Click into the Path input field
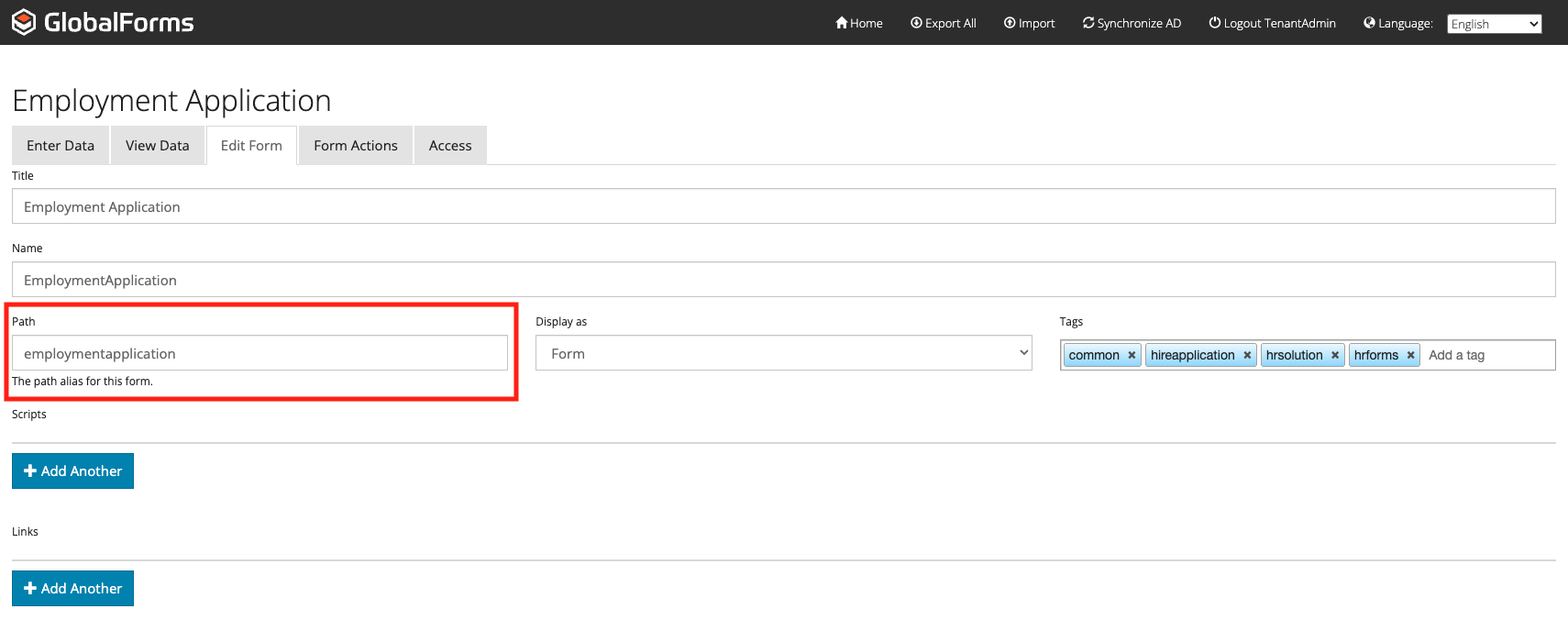 pos(259,353)
